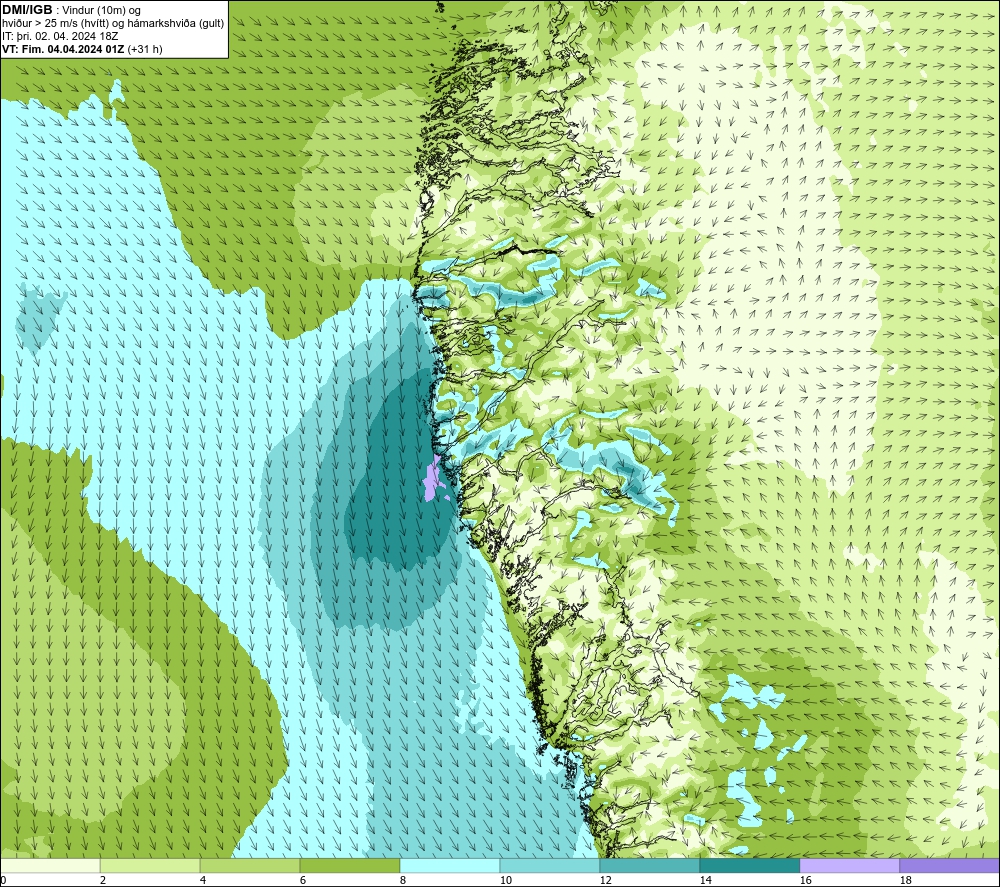Image resolution: width=1000 pixels, height=887 pixels.
Task: Click the purple wind maximum patch on the coast
Action: 434,479
